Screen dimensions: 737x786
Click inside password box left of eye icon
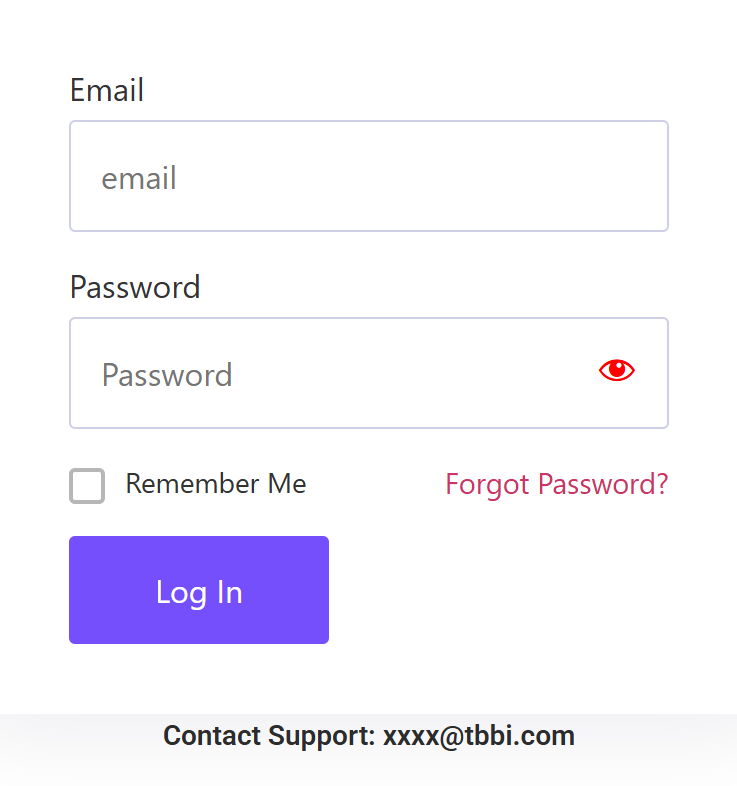(331, 373)
